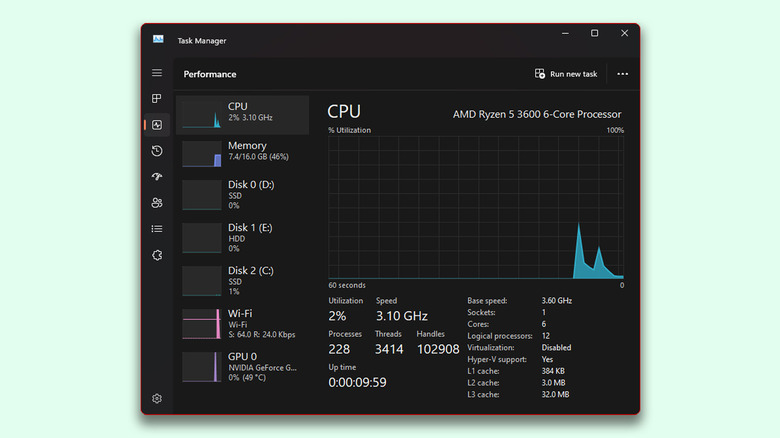
Task: Open the Startup apps page
Action: pos(157,177)
